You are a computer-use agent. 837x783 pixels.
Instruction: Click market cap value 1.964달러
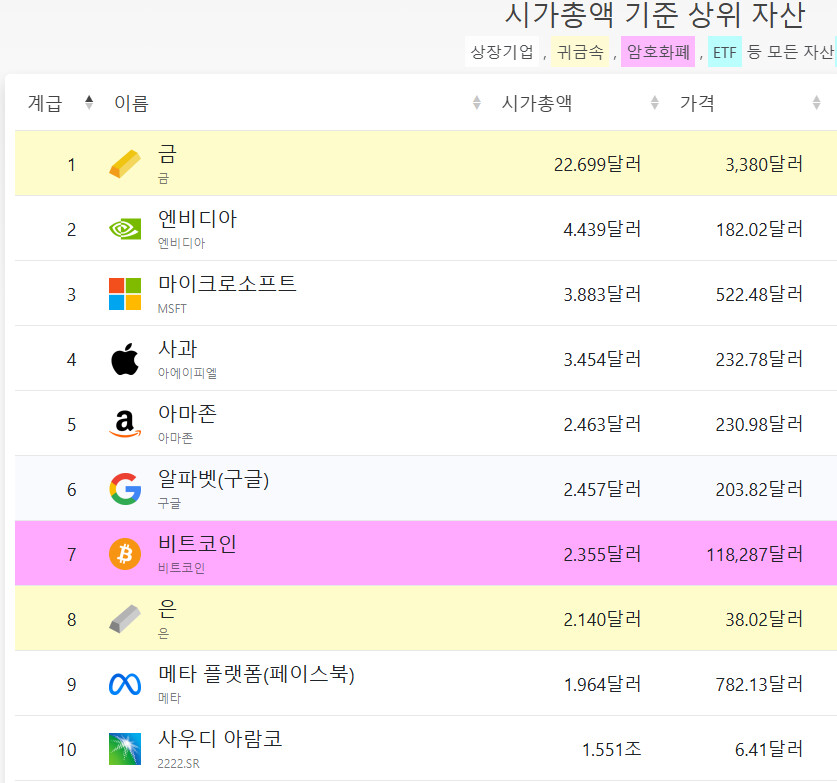[x=602, y=684]
